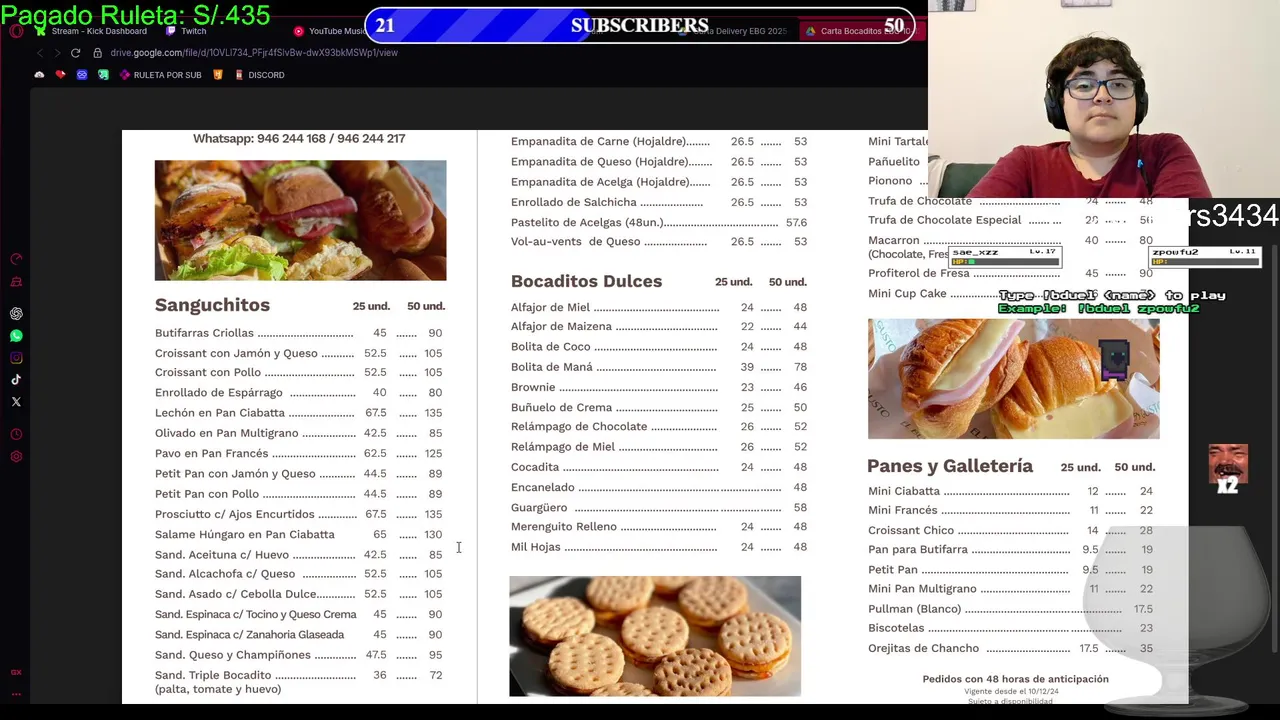
Task: Select Pastelito de Acelgas (48un.) row
Action: (659, 223)
